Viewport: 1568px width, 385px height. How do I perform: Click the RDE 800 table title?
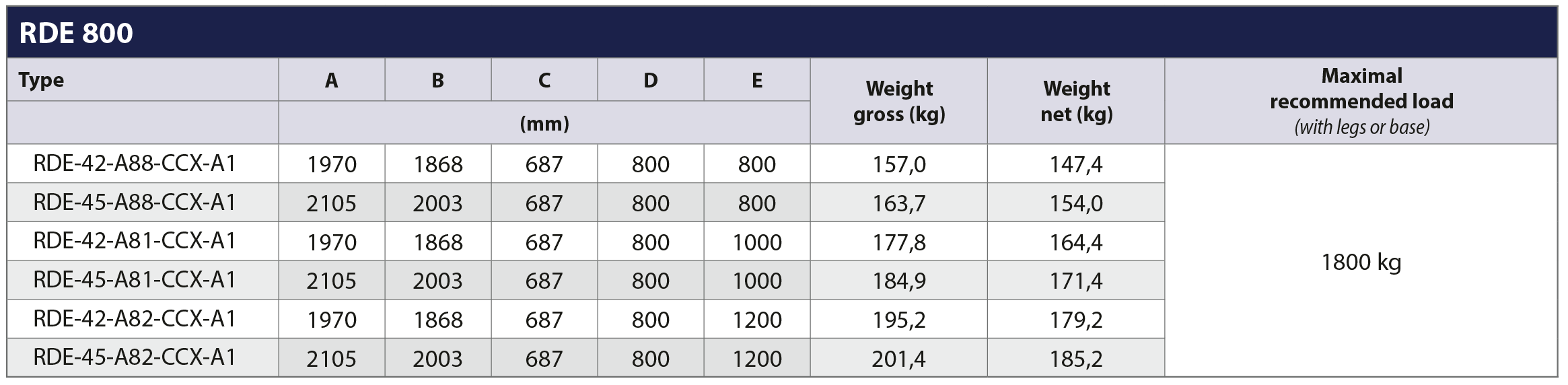click(x=76, y=33)
